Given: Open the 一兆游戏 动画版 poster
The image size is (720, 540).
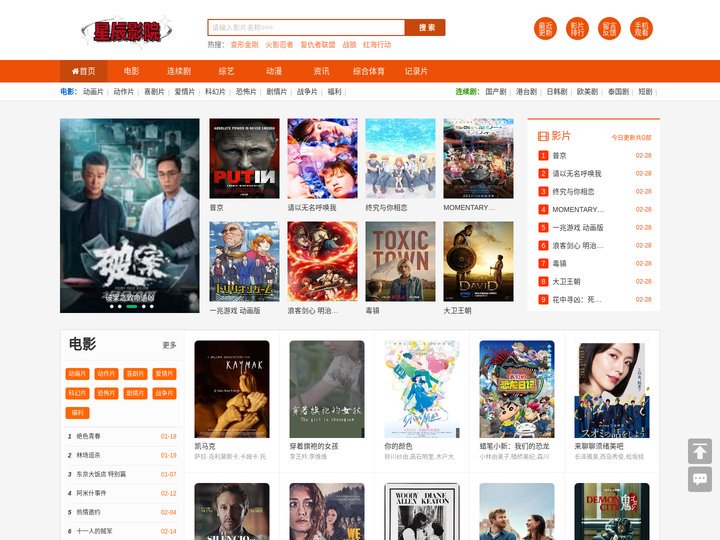Looking at the screenshot, I should [244, 261].
